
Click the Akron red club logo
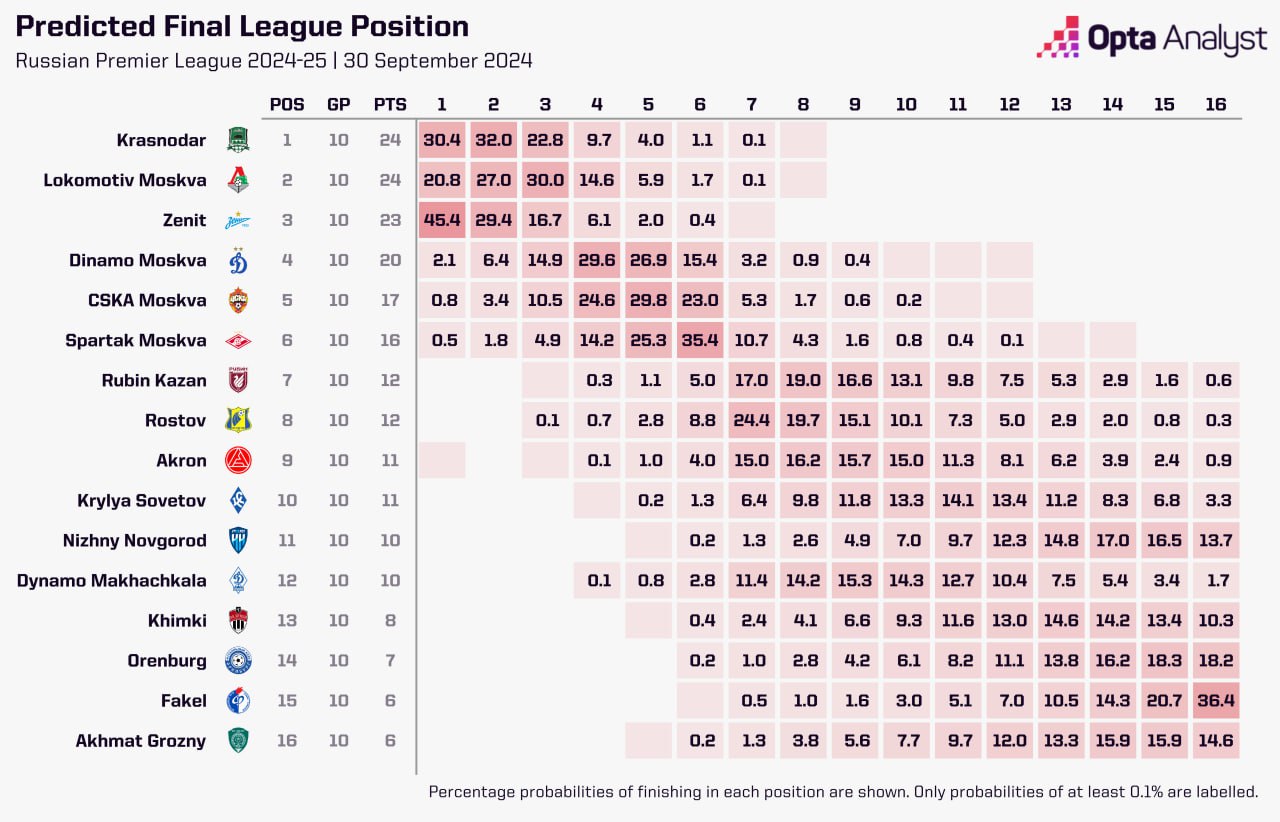point(238,460)
